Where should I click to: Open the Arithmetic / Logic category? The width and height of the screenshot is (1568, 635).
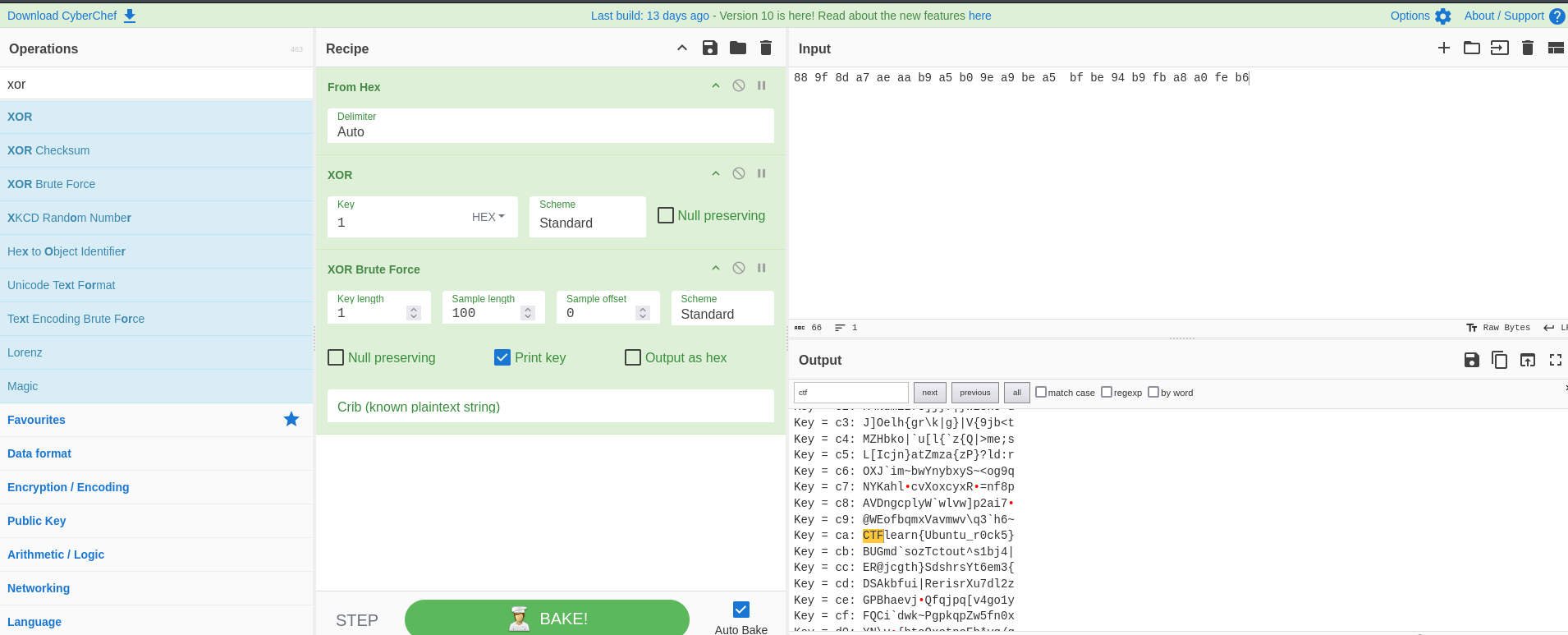(156, 554)
